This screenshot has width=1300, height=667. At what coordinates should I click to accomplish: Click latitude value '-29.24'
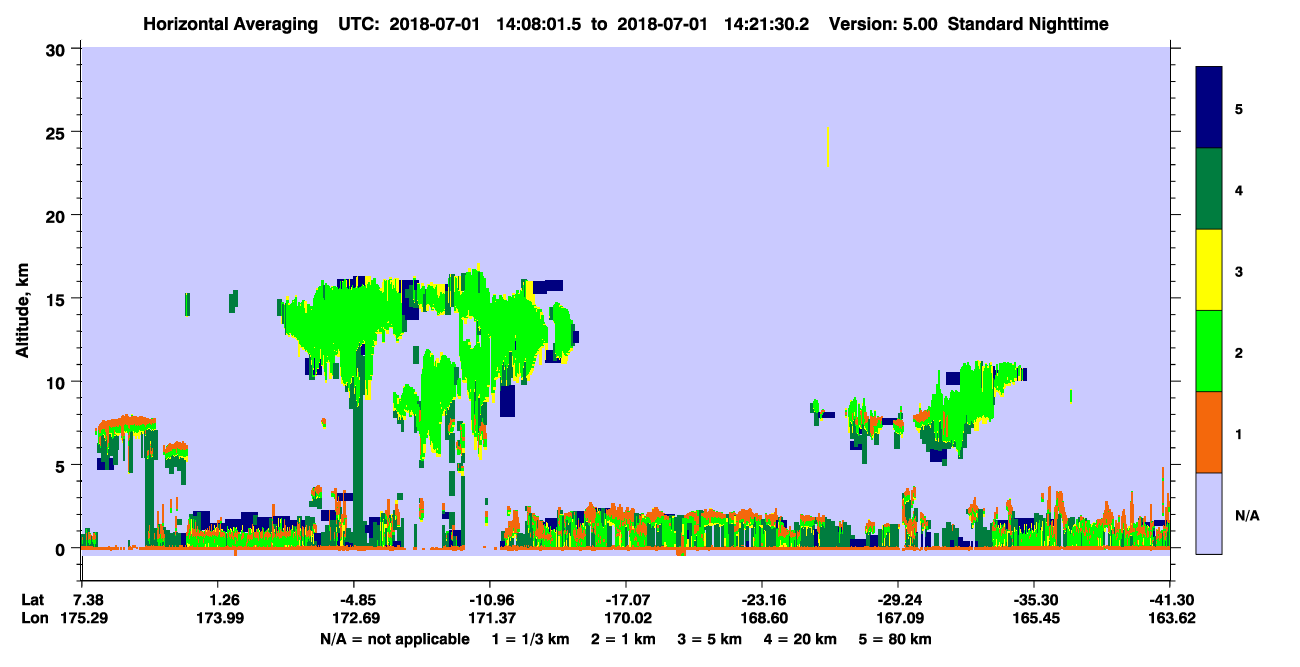pos(898,600)
